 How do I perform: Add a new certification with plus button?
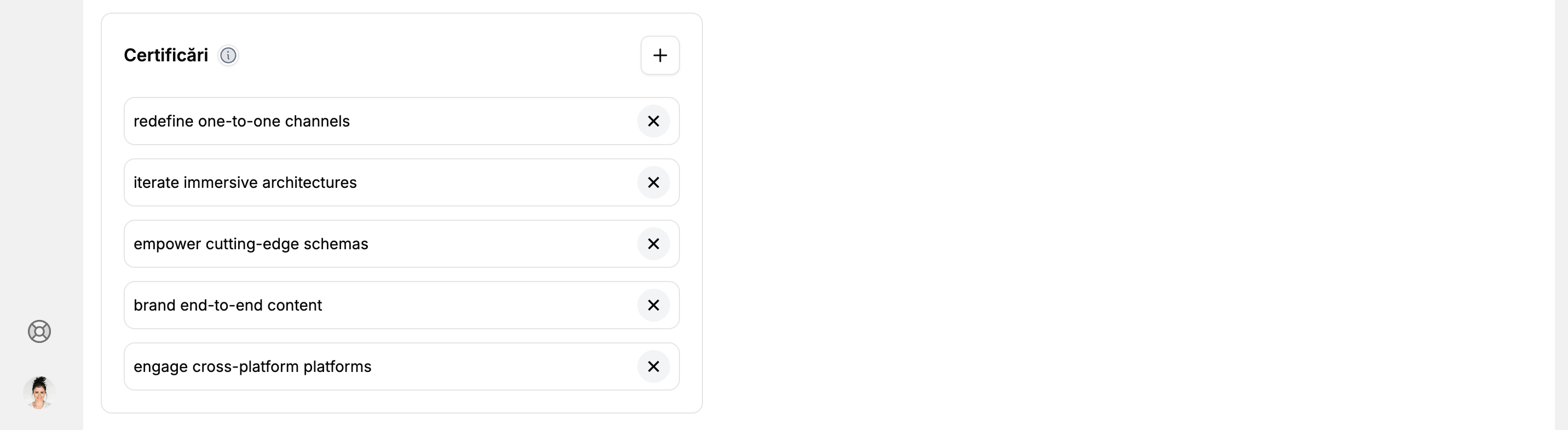(x=660, y=55)
